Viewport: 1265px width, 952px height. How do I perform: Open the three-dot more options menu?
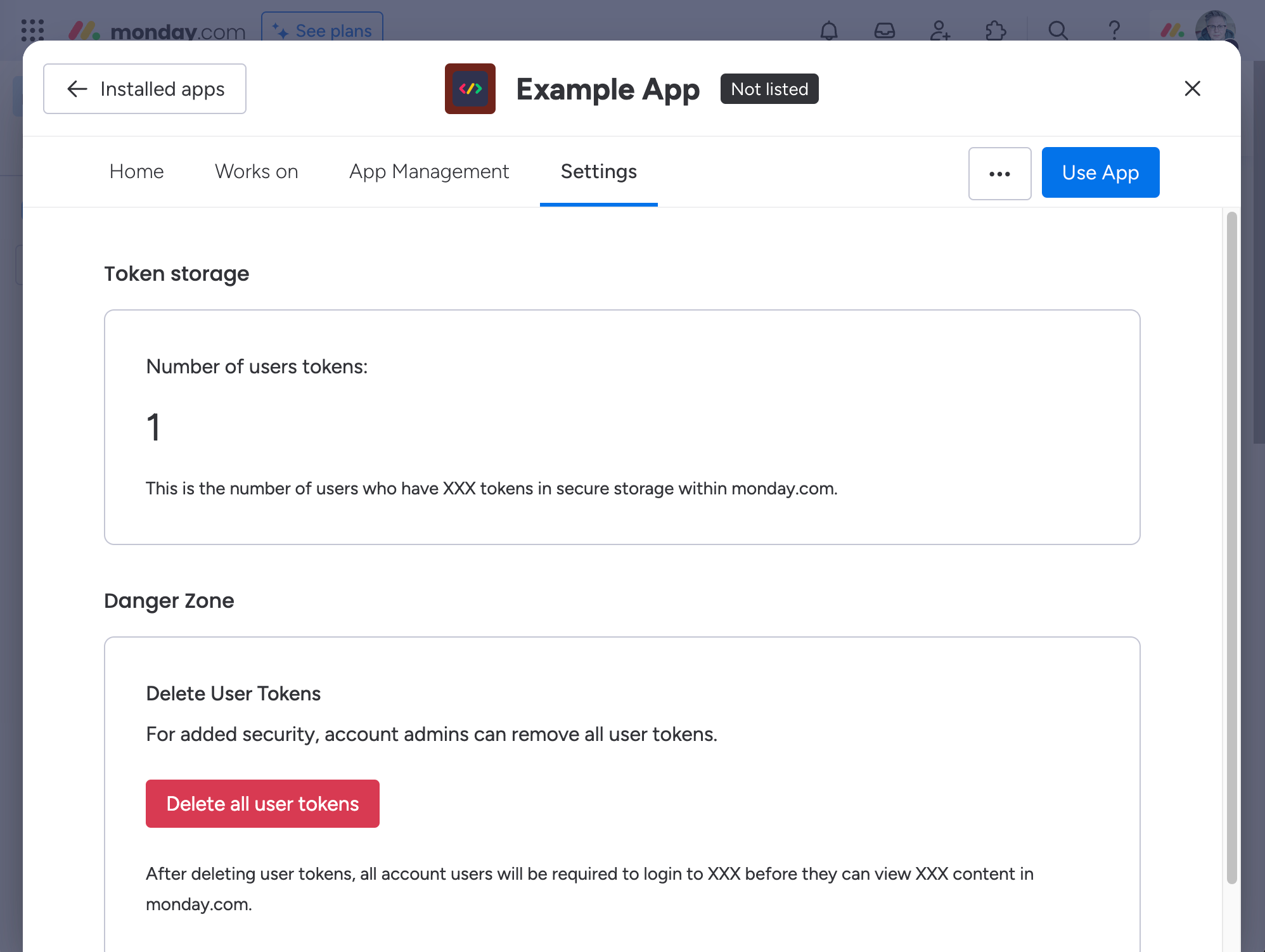[x=999, y=174]
